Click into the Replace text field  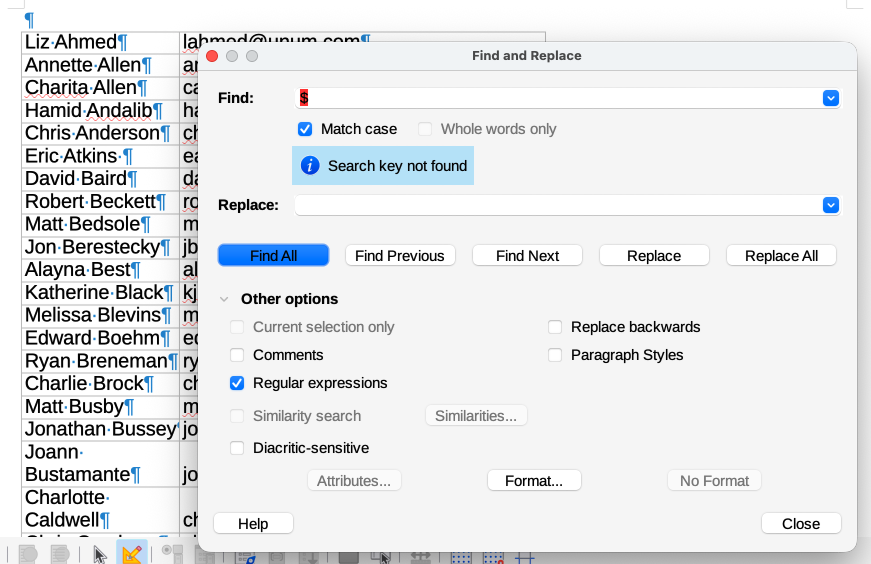(x=556, y=205)
